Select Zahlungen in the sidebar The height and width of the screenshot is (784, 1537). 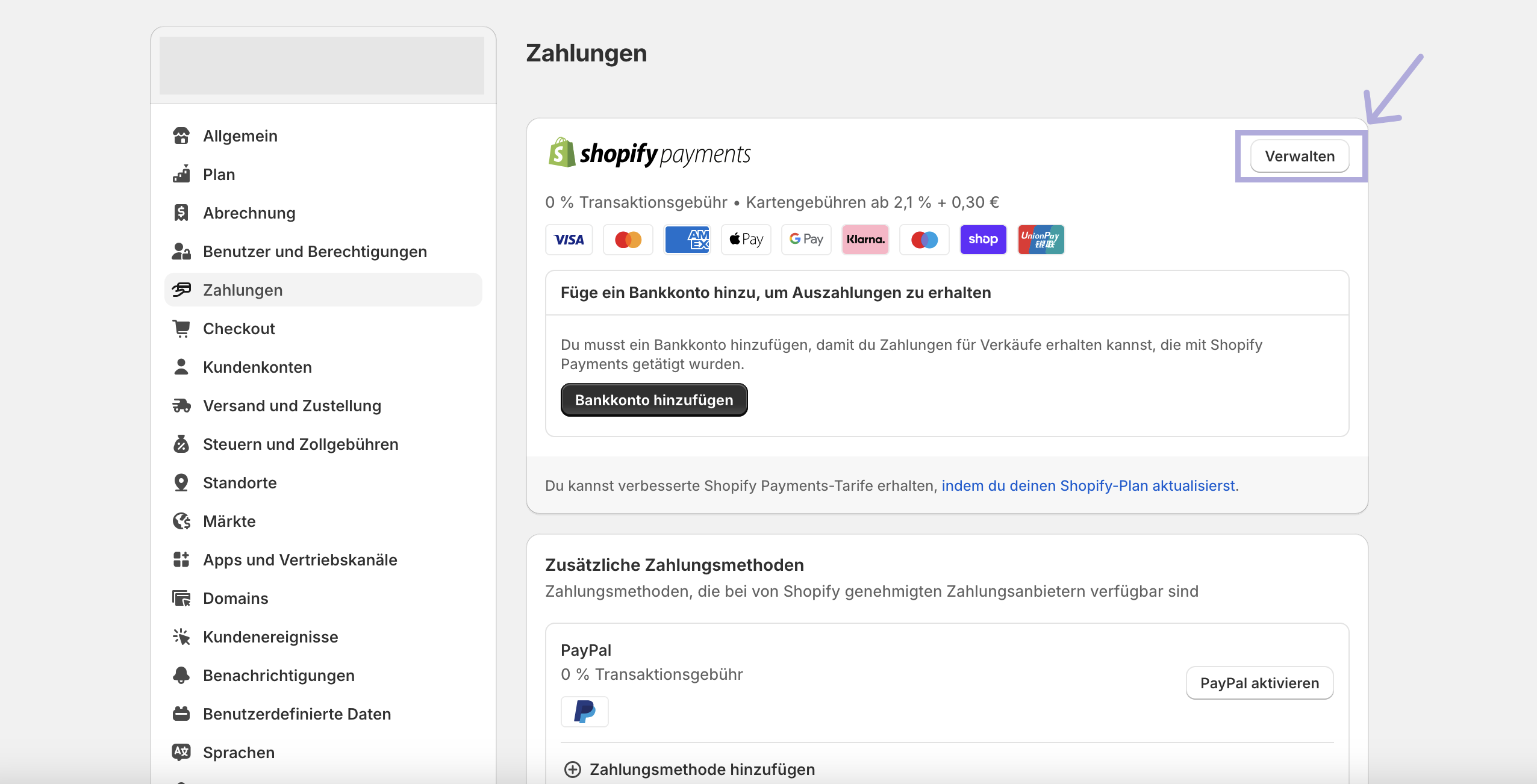click(323, 290)
